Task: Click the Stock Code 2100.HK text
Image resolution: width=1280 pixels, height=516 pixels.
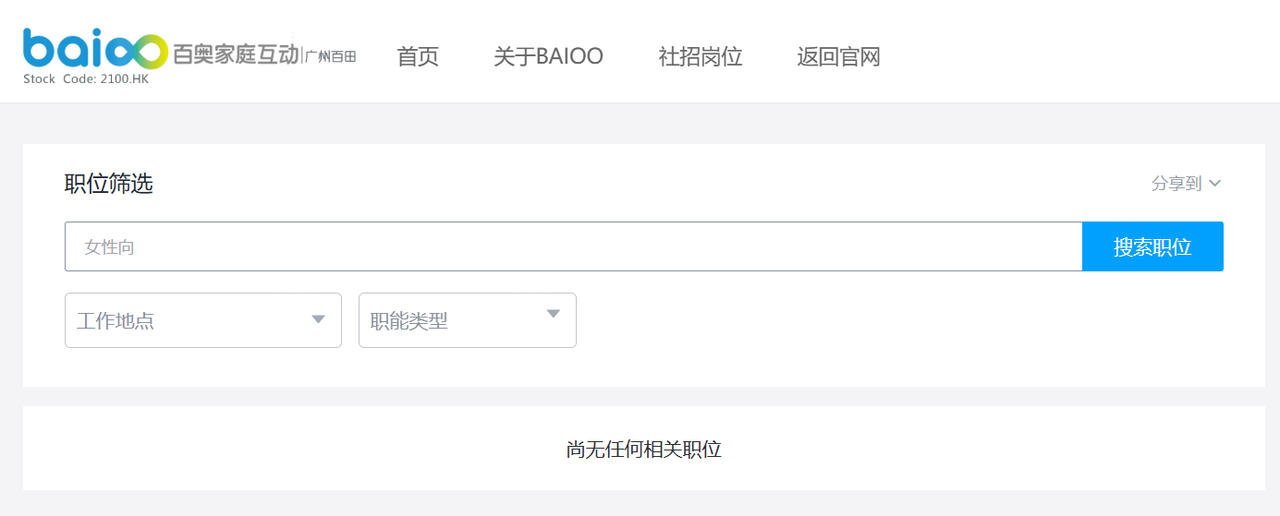Action: [x=86, y=79]
